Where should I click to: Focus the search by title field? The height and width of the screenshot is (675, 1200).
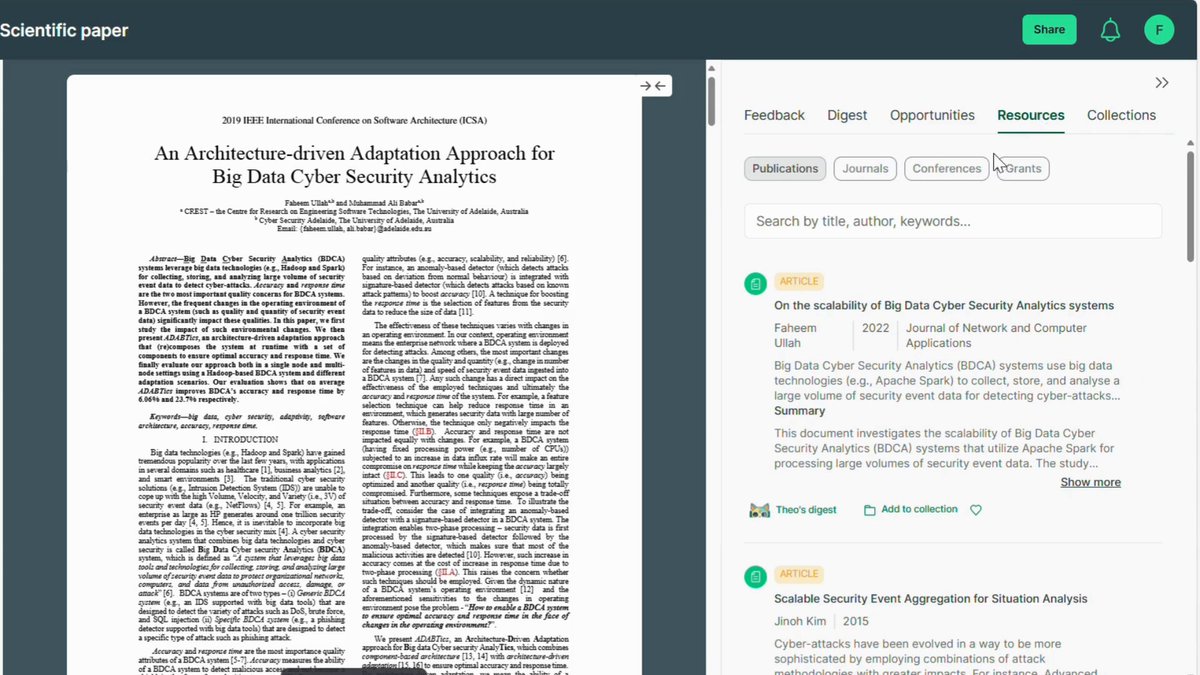(953, 221)
